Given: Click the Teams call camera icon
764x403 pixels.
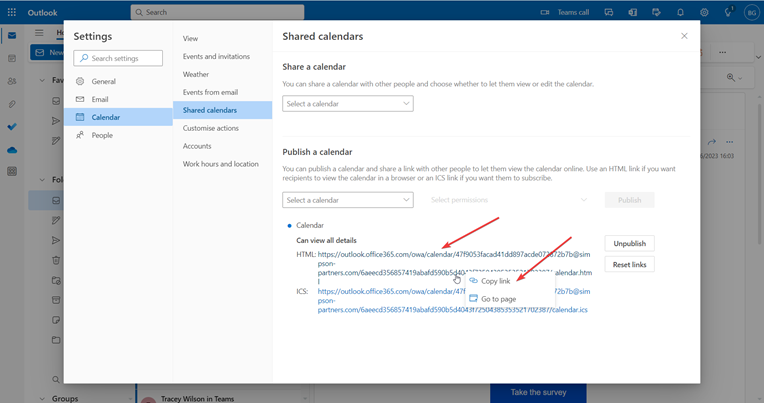Looking at the screenshot, I should click(x=545, y=12).
